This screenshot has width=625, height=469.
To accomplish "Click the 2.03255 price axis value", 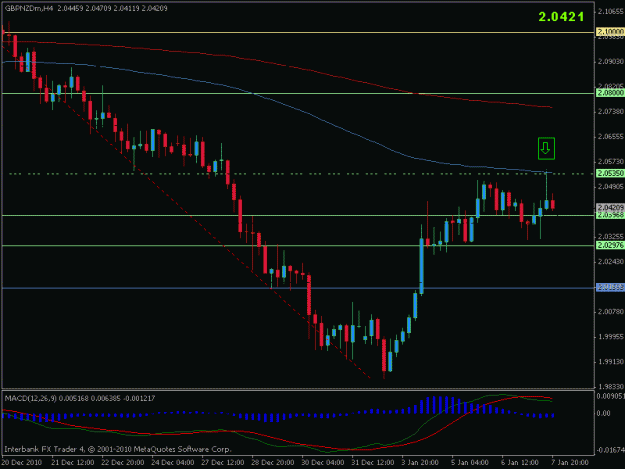I will tap(610, 236).
